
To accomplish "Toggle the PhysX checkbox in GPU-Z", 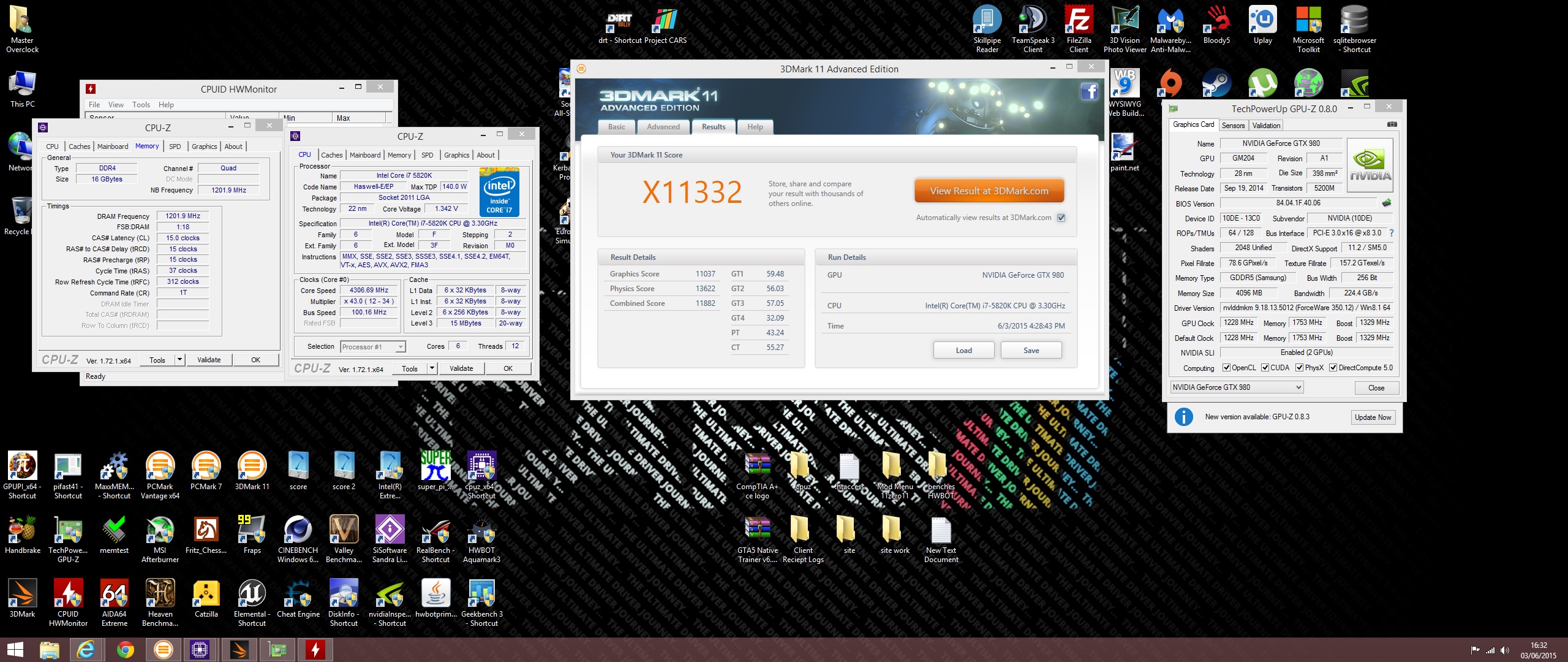I will pos(1299,368).
